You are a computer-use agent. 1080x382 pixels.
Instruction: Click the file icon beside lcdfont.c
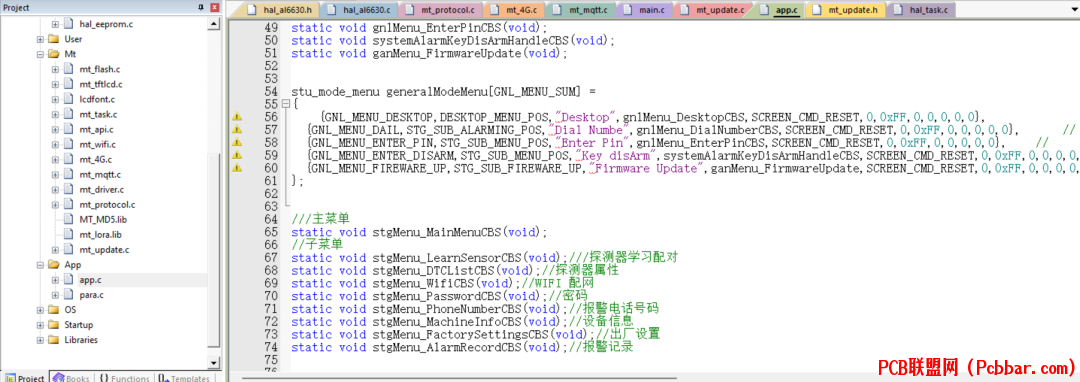point(68,99)
